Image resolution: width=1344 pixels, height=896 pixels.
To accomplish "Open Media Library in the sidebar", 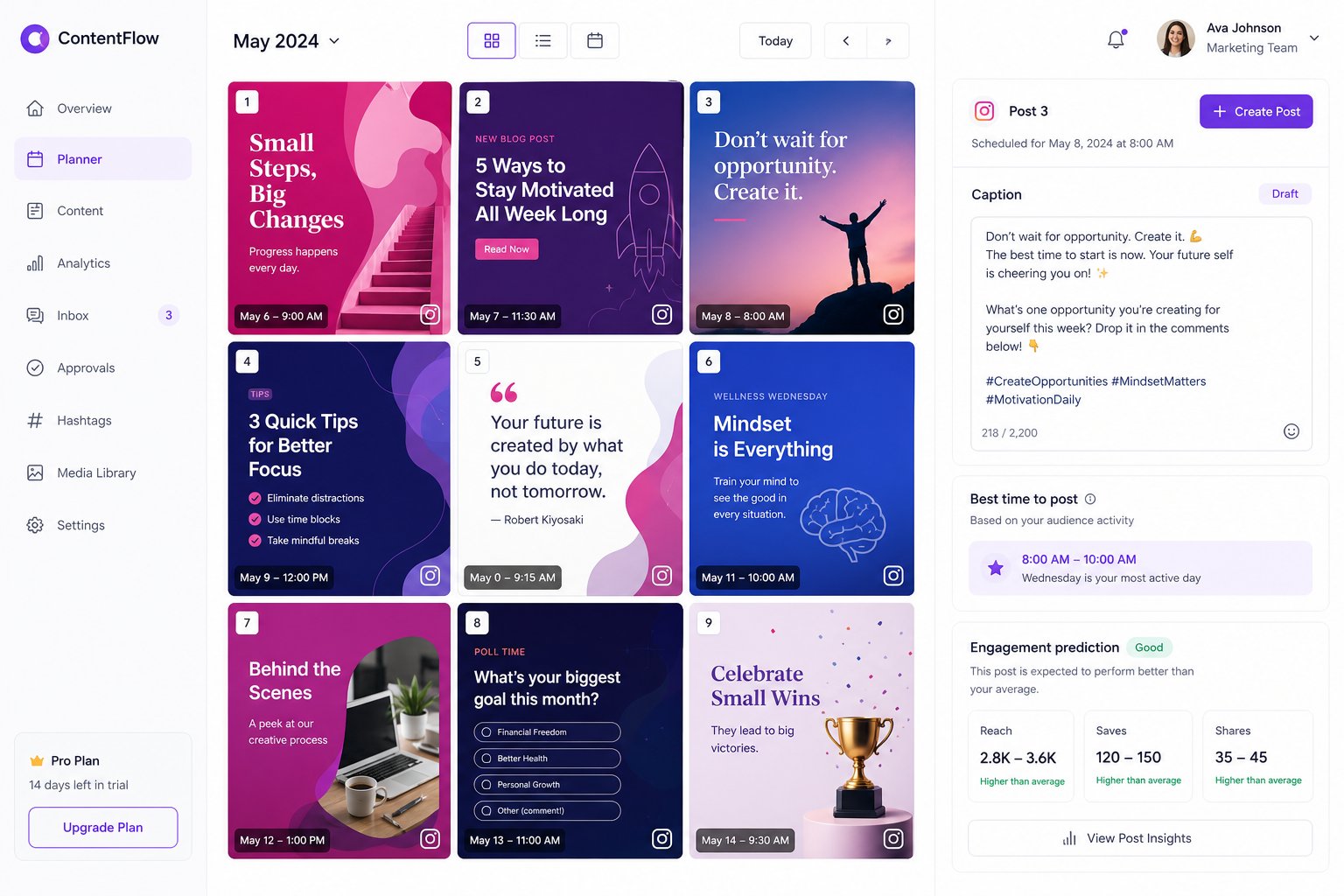I will click(x=103, y=473).
